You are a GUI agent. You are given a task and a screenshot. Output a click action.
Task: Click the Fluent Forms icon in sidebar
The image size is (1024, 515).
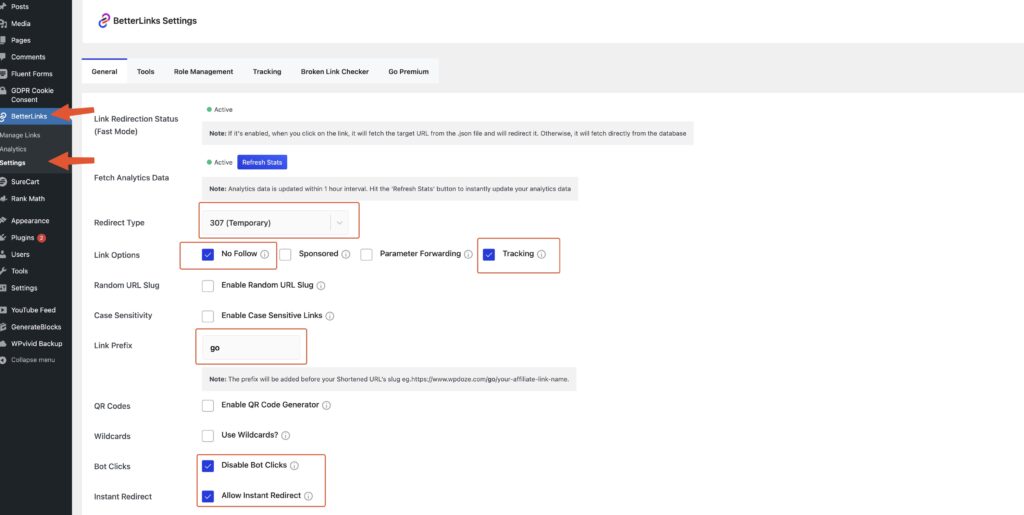point(3,74)
